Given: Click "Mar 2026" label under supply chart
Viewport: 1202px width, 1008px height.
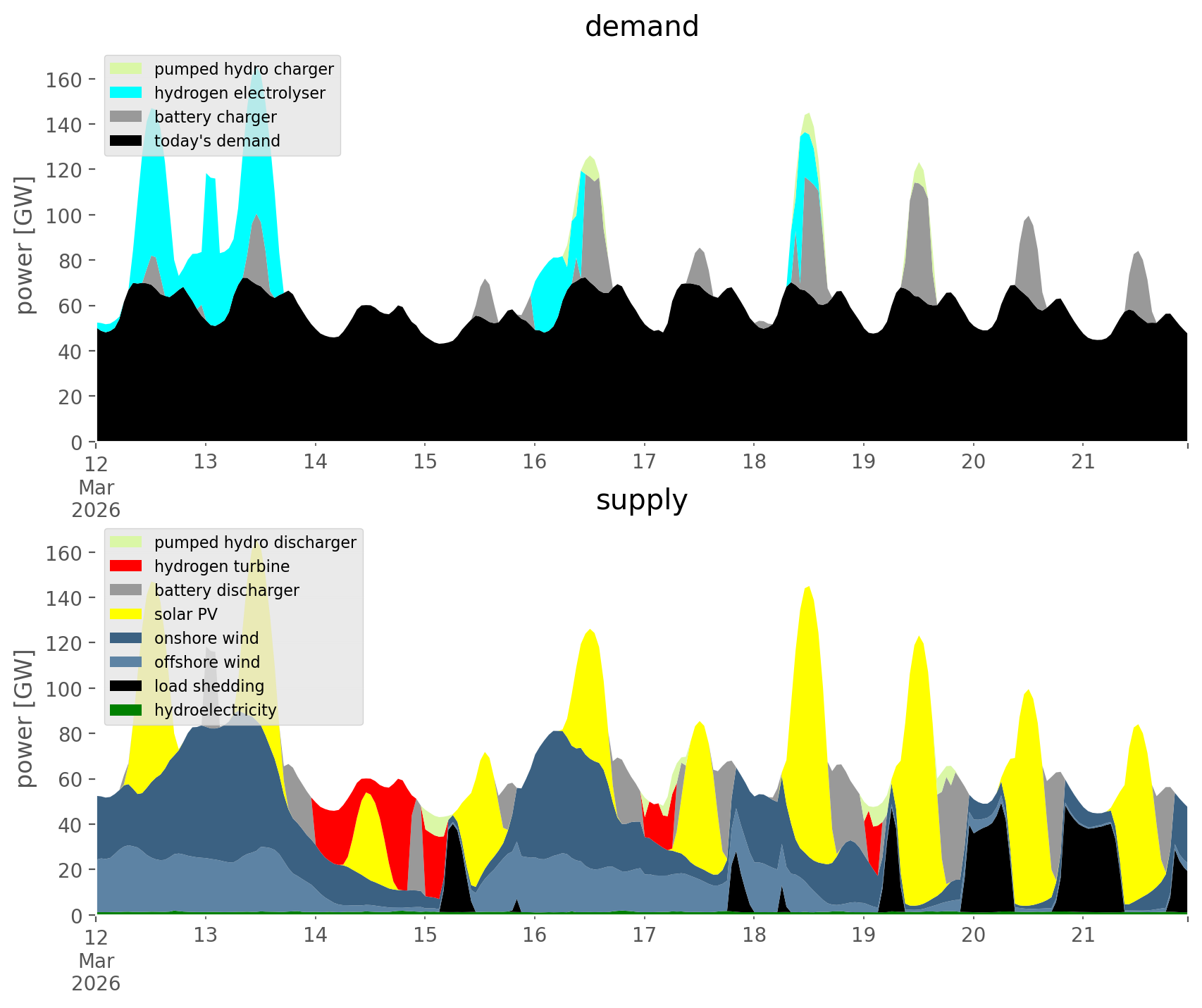Looking at the screenshot, I should tap(96, 972).
